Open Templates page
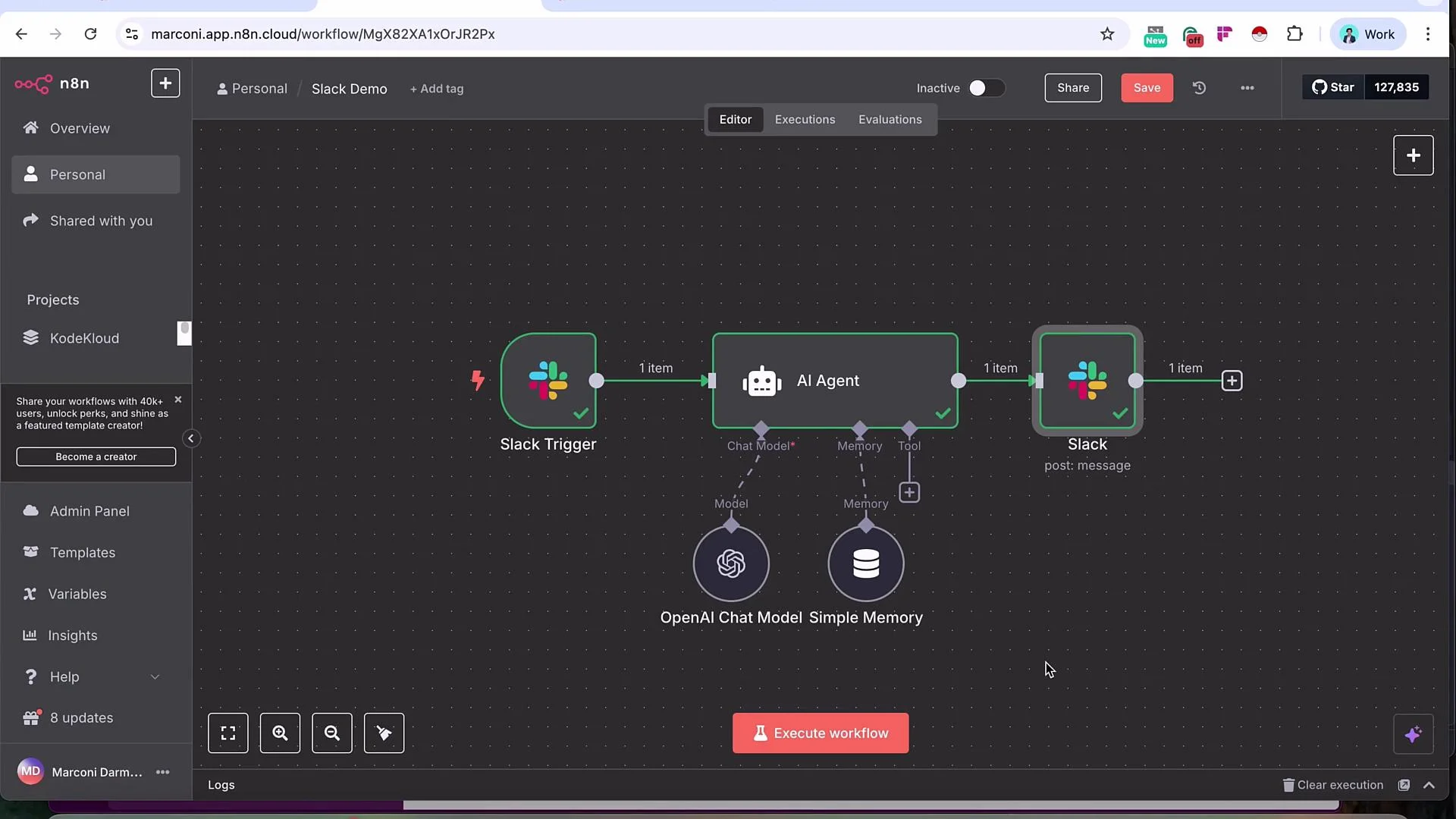Image resolution: width=1456 pixels, height=819 pixels. point(96,553)
